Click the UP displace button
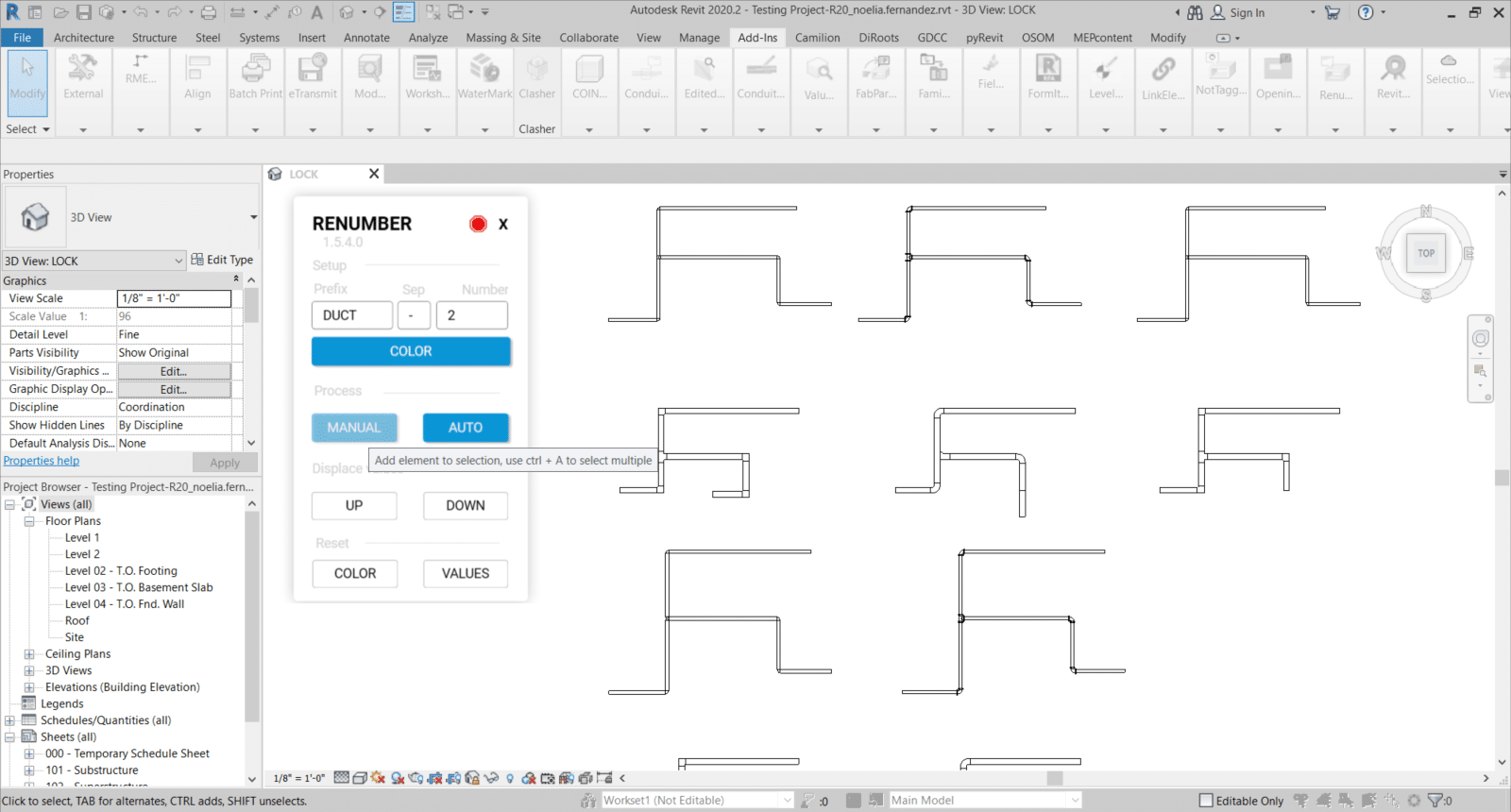 tap(354, 506)
